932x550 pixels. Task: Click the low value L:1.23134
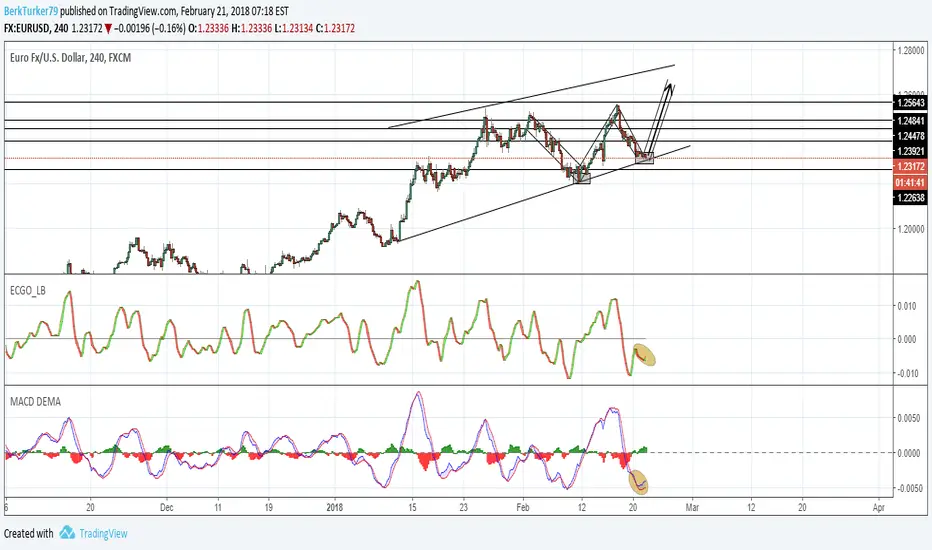[294, 28]
